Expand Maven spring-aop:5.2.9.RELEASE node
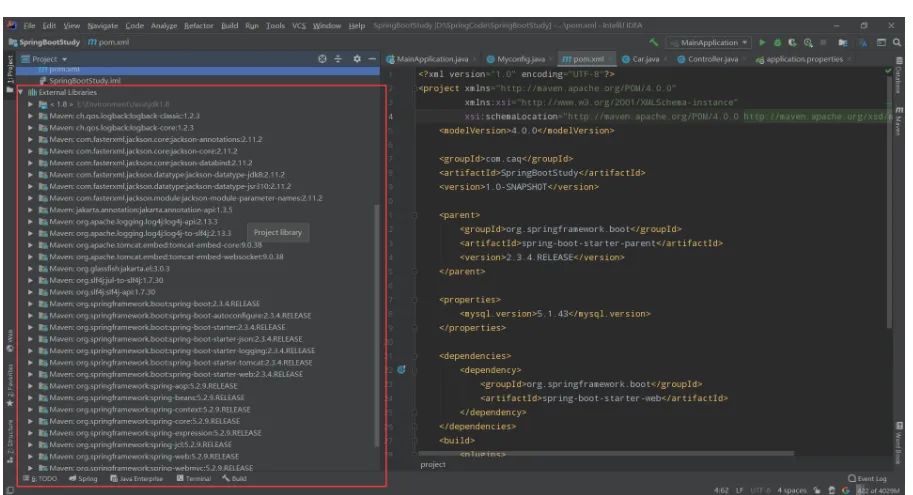 (30, 386)
